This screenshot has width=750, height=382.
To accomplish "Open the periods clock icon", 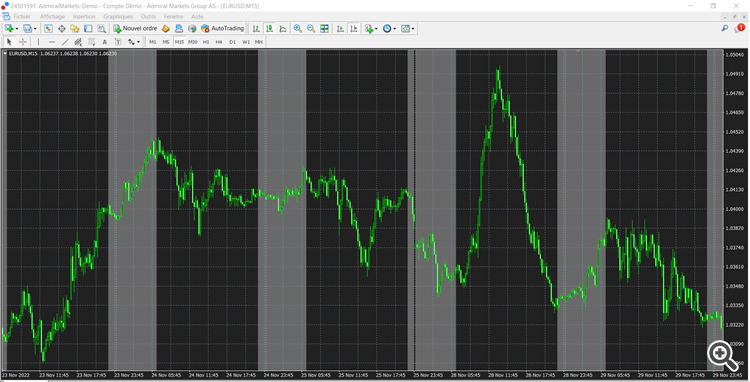I will click(387, 29).
